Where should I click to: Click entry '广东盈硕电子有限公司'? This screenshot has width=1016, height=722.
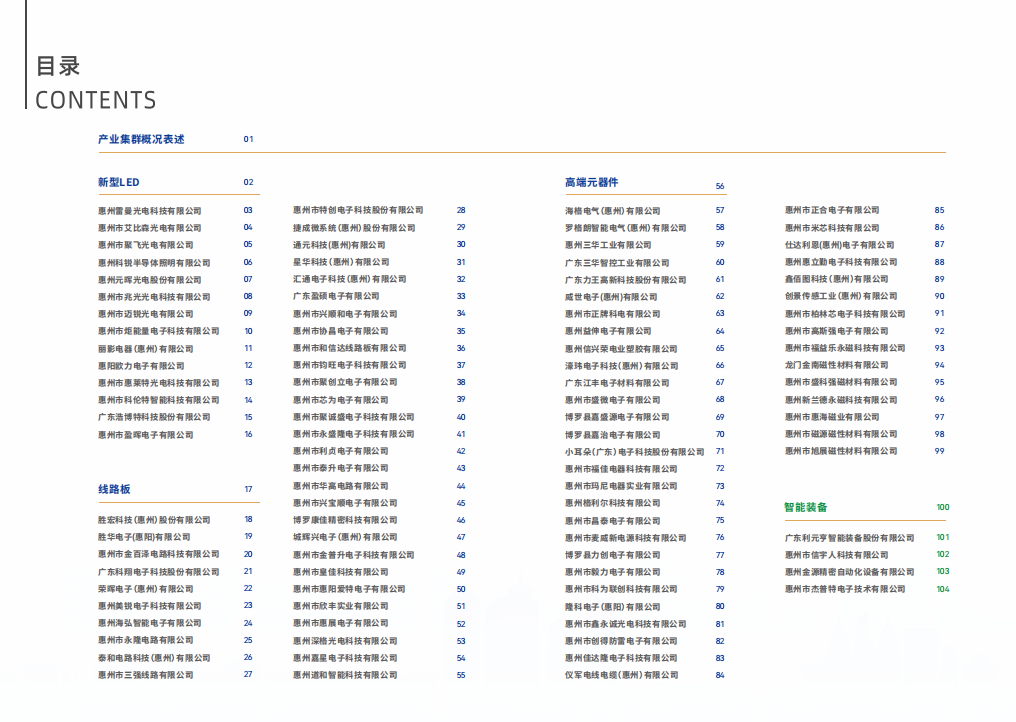[336, 296]
